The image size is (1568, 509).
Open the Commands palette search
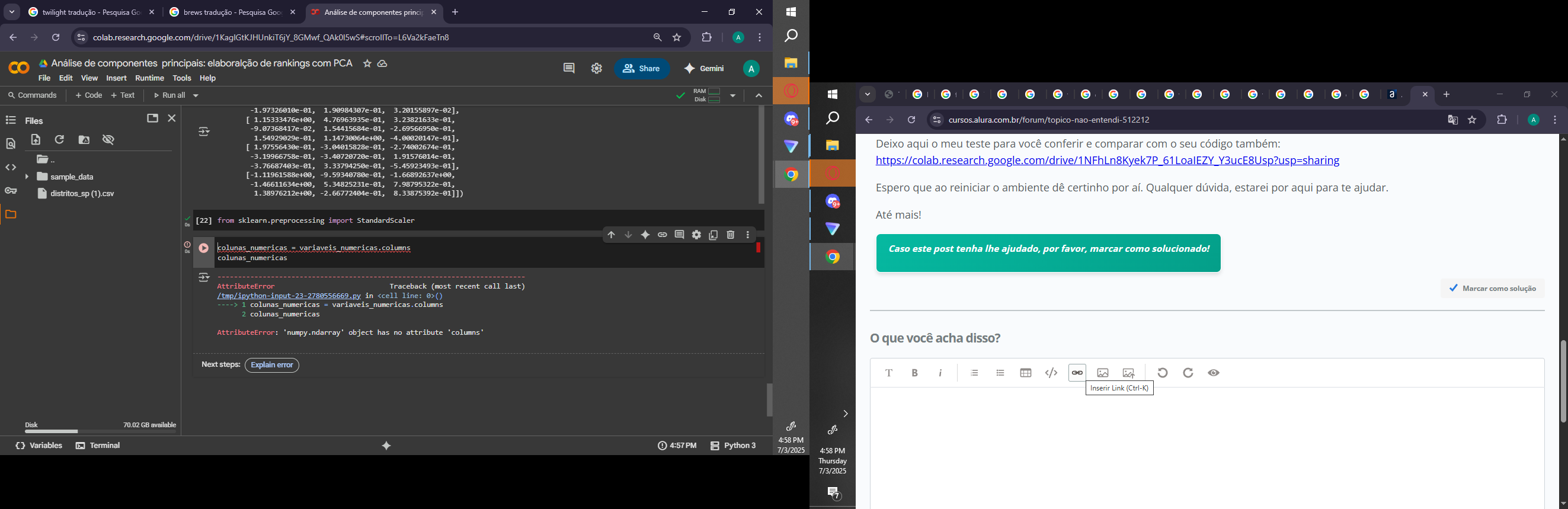33,95
